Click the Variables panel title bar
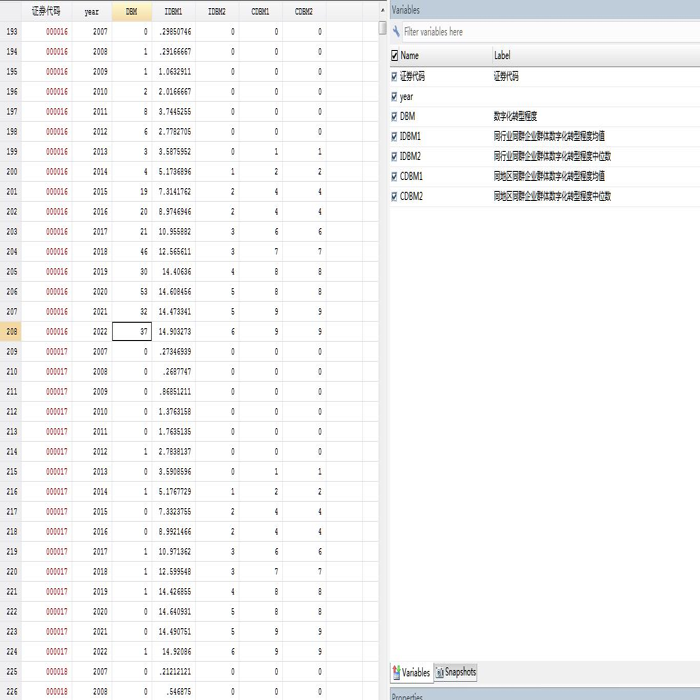This screenshot has width=700, height=700. (545, 10)
